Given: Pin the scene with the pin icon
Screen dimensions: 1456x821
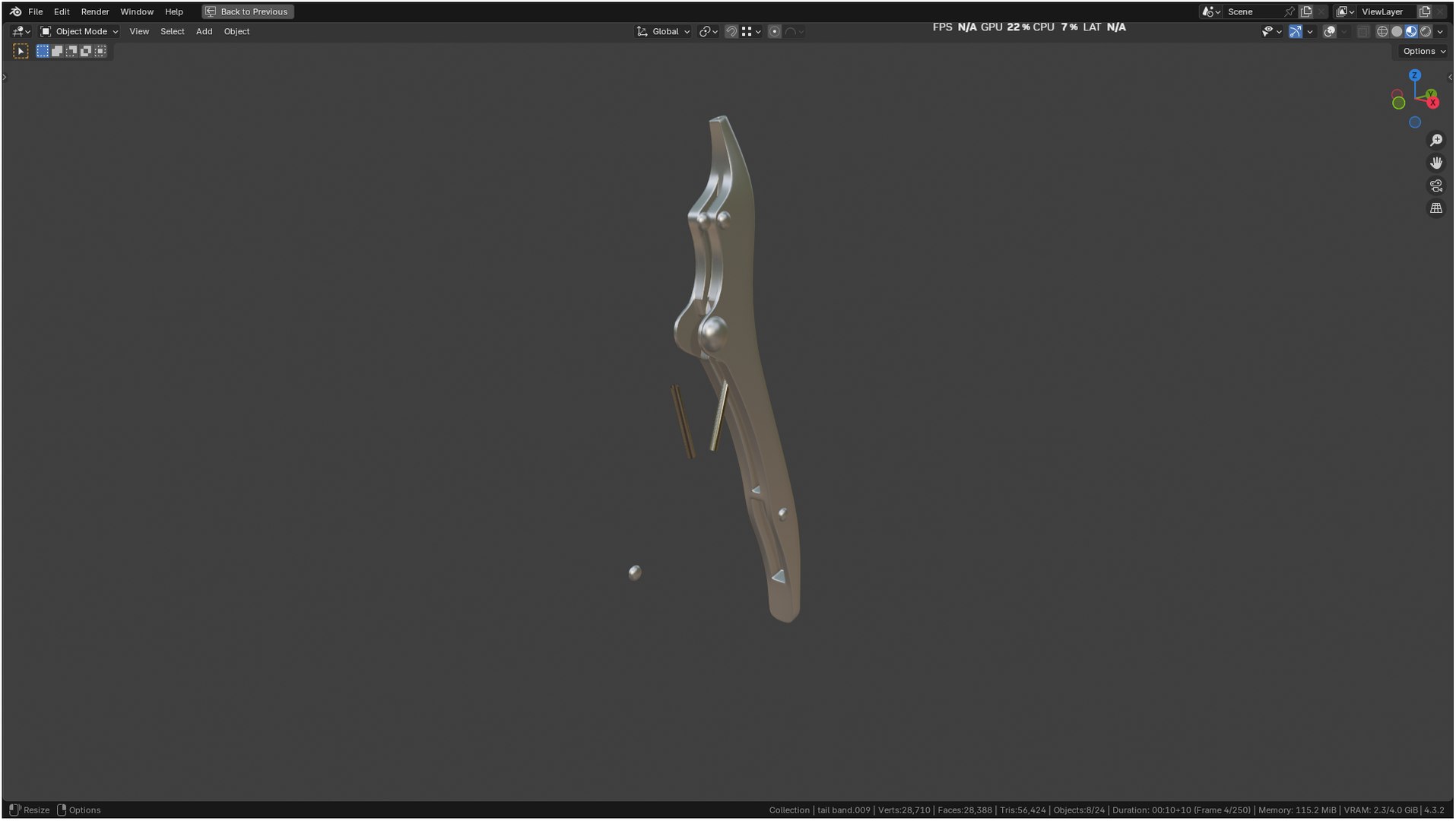Looking at the screenshot, I should (x=1289, y=11).
